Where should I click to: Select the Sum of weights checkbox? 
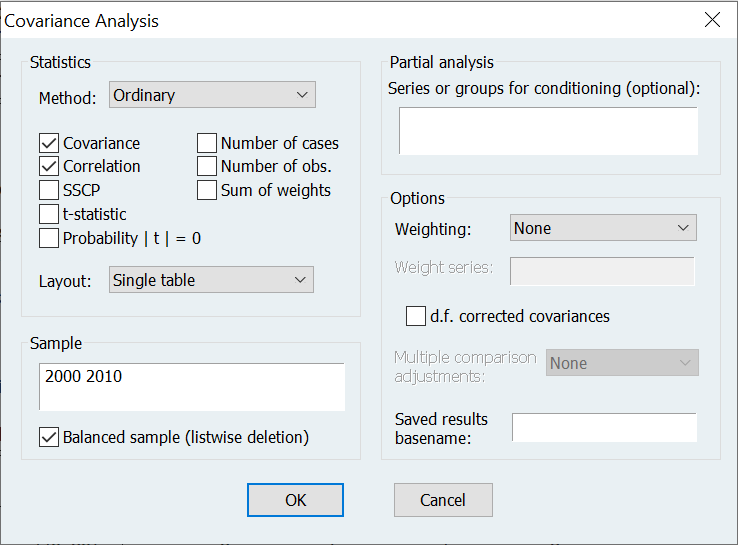[x=207, y=190]
